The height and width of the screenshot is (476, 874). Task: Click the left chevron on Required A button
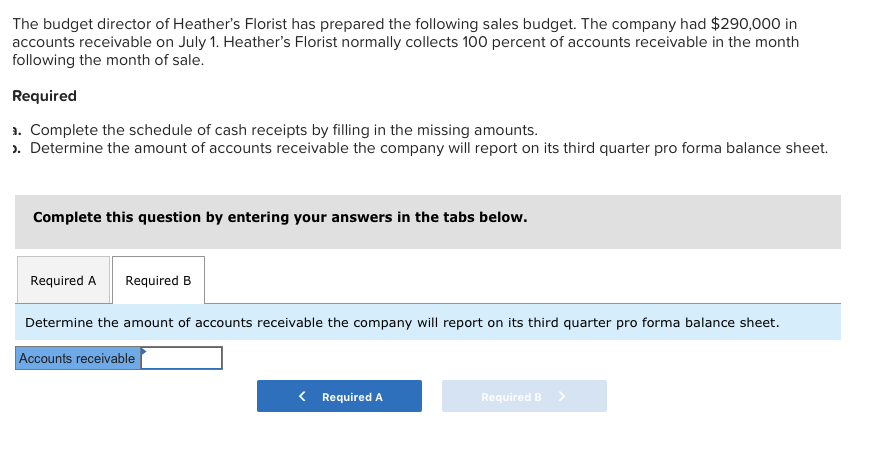[302, 397]
